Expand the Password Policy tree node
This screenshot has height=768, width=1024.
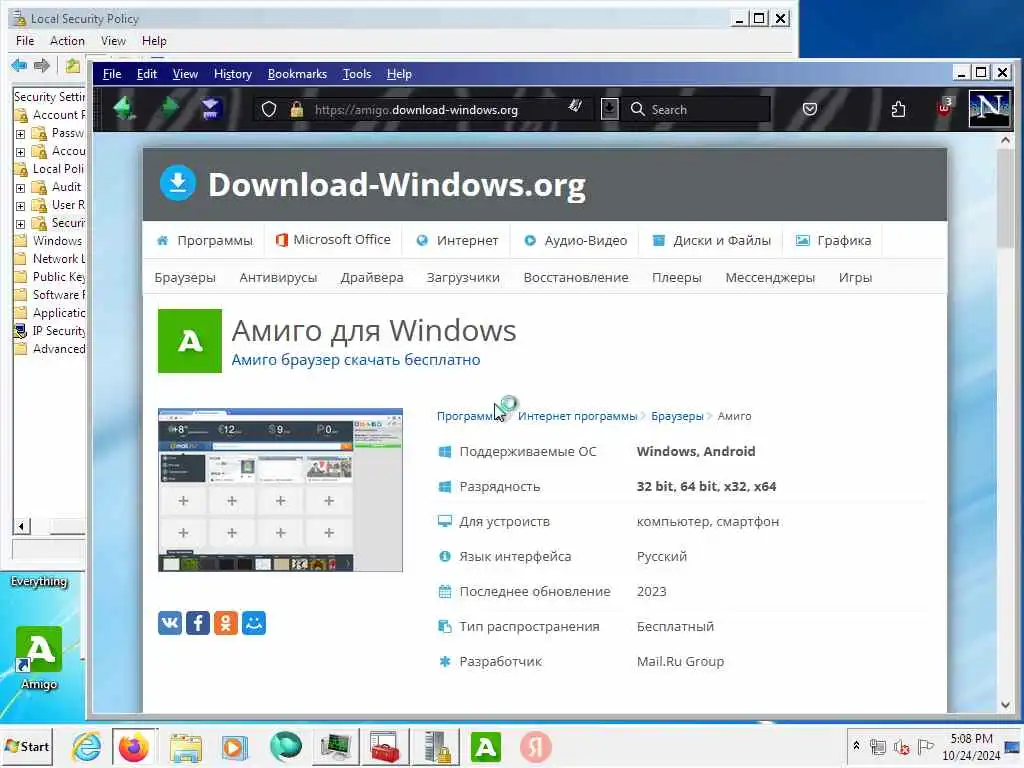(20, 134)
